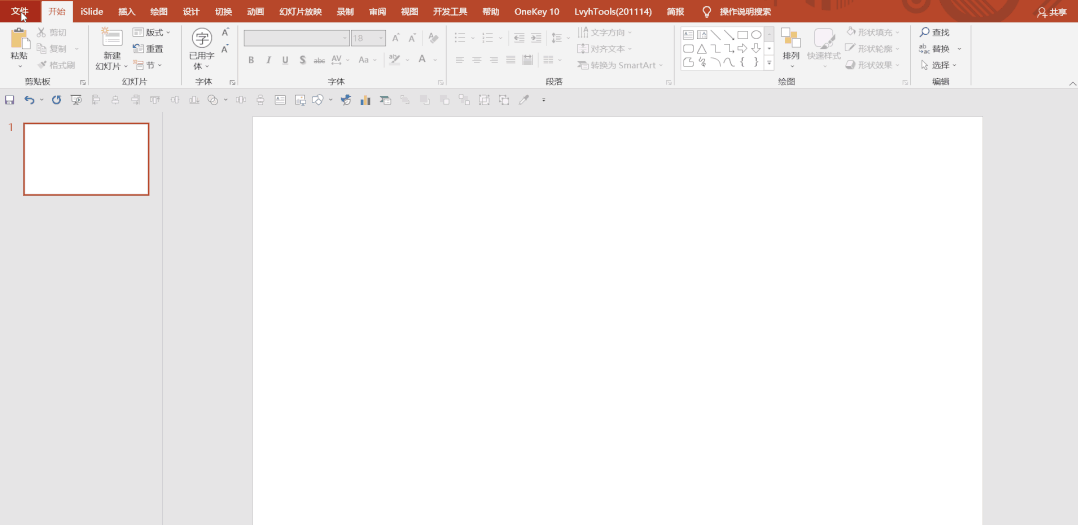Expand the shapes gallery with the More arrow

(x=769, y=62)
